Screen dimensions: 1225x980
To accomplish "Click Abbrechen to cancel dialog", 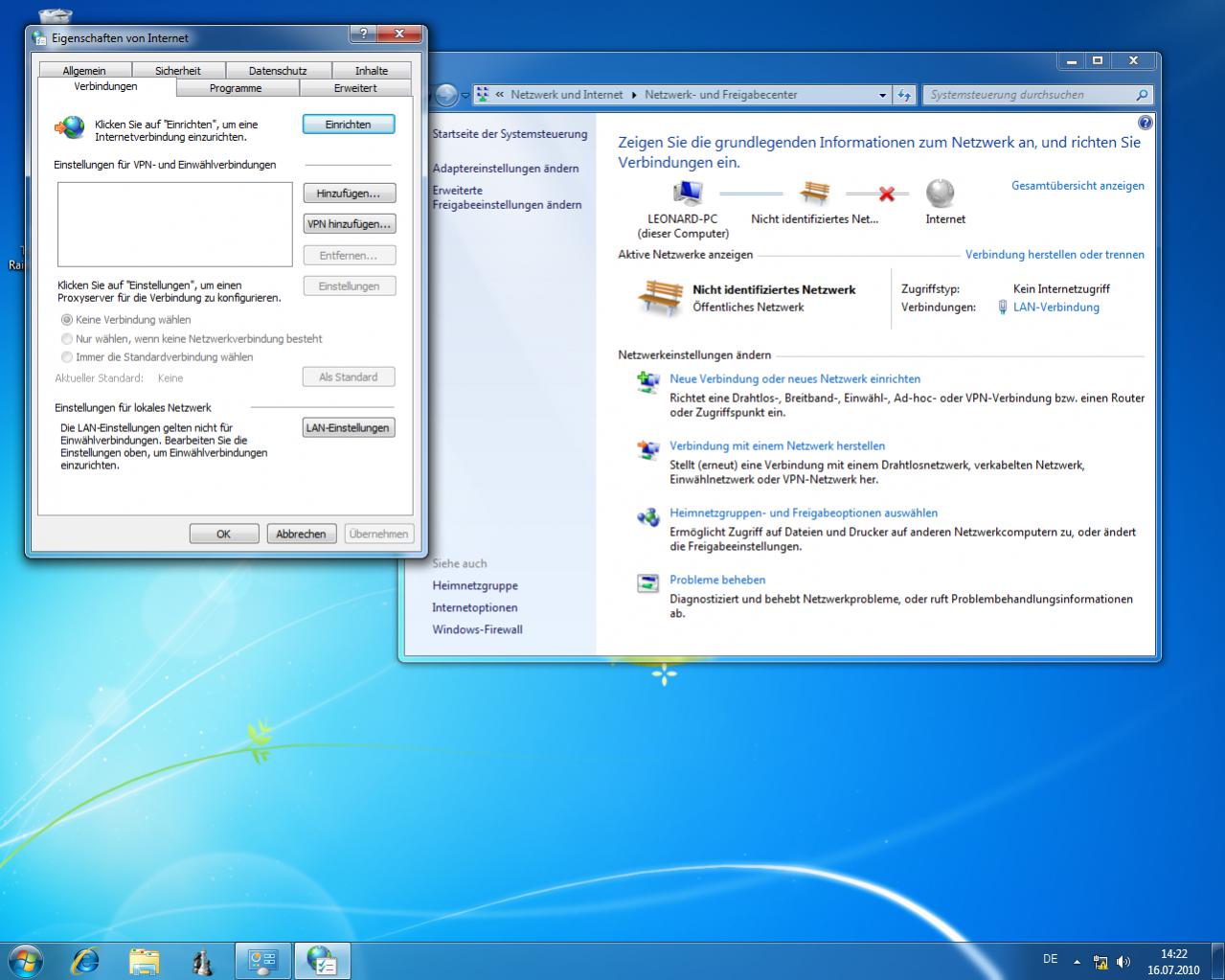I will [301, 534].
